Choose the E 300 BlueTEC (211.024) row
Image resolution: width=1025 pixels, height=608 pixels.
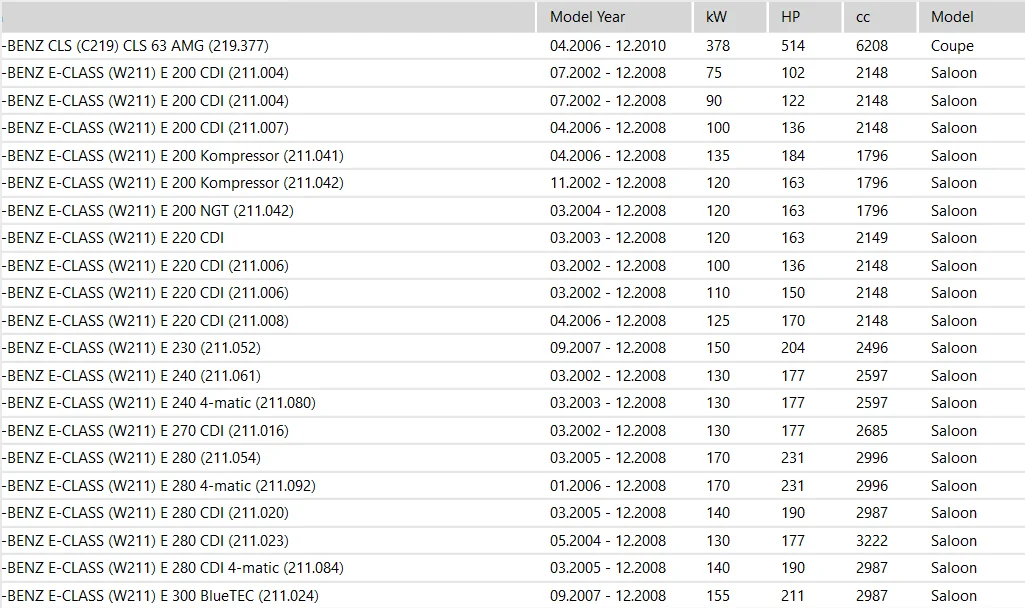coord(512,596)
